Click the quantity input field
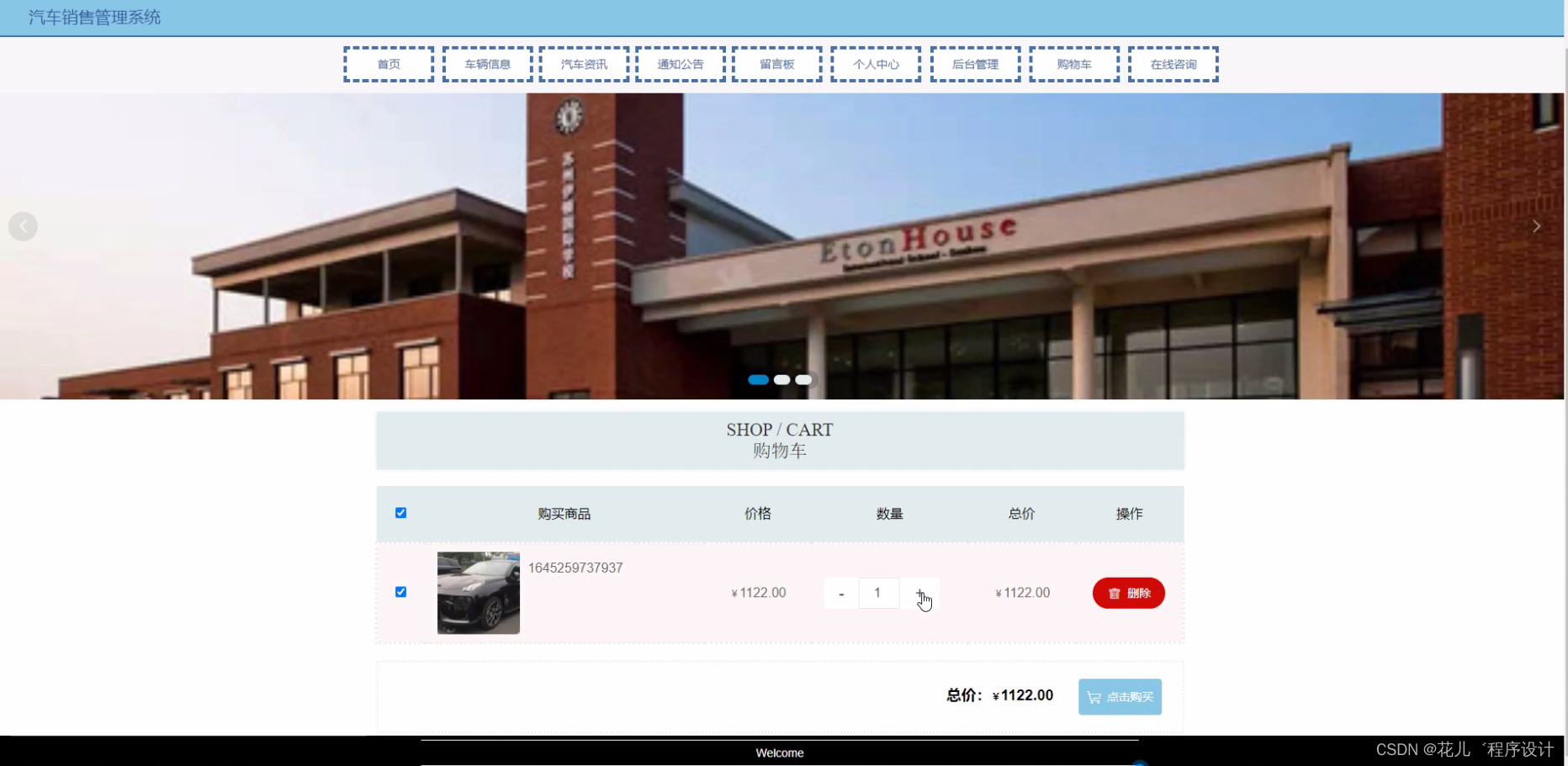The image size is (1568, 766). 878,593
